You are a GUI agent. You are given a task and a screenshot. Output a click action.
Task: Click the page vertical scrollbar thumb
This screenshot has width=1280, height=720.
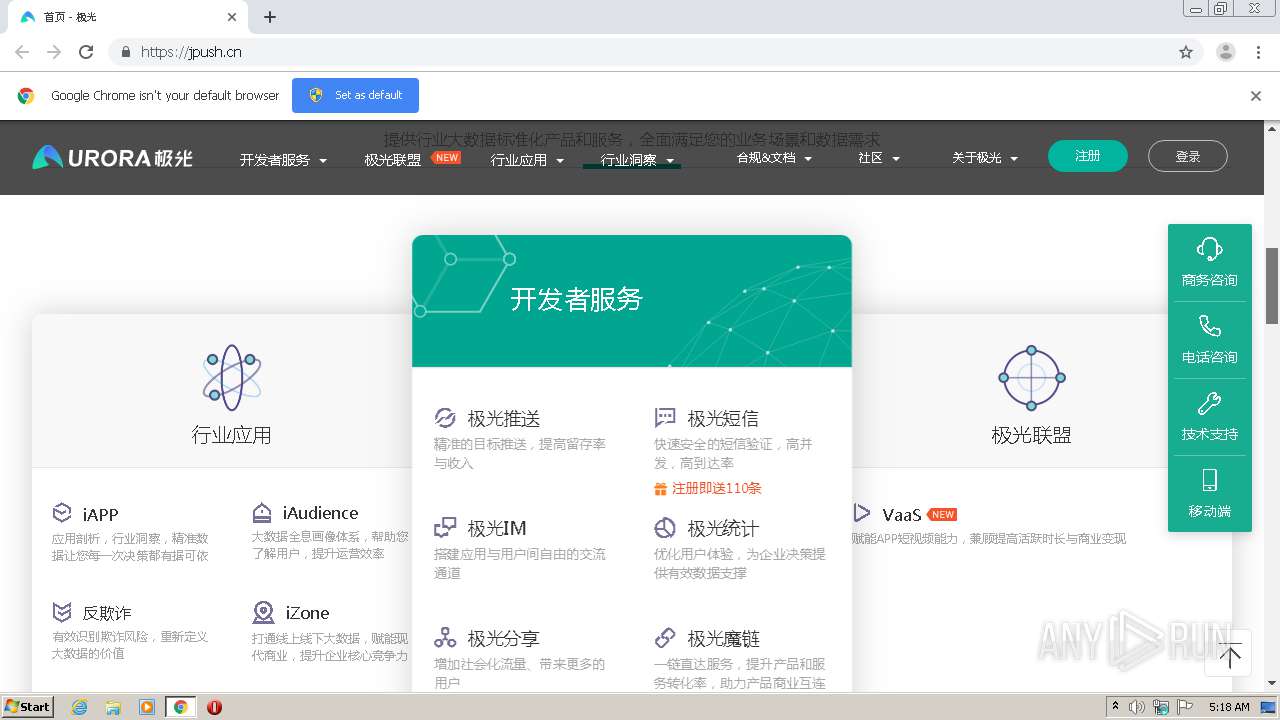click(x=1272, y=285)
